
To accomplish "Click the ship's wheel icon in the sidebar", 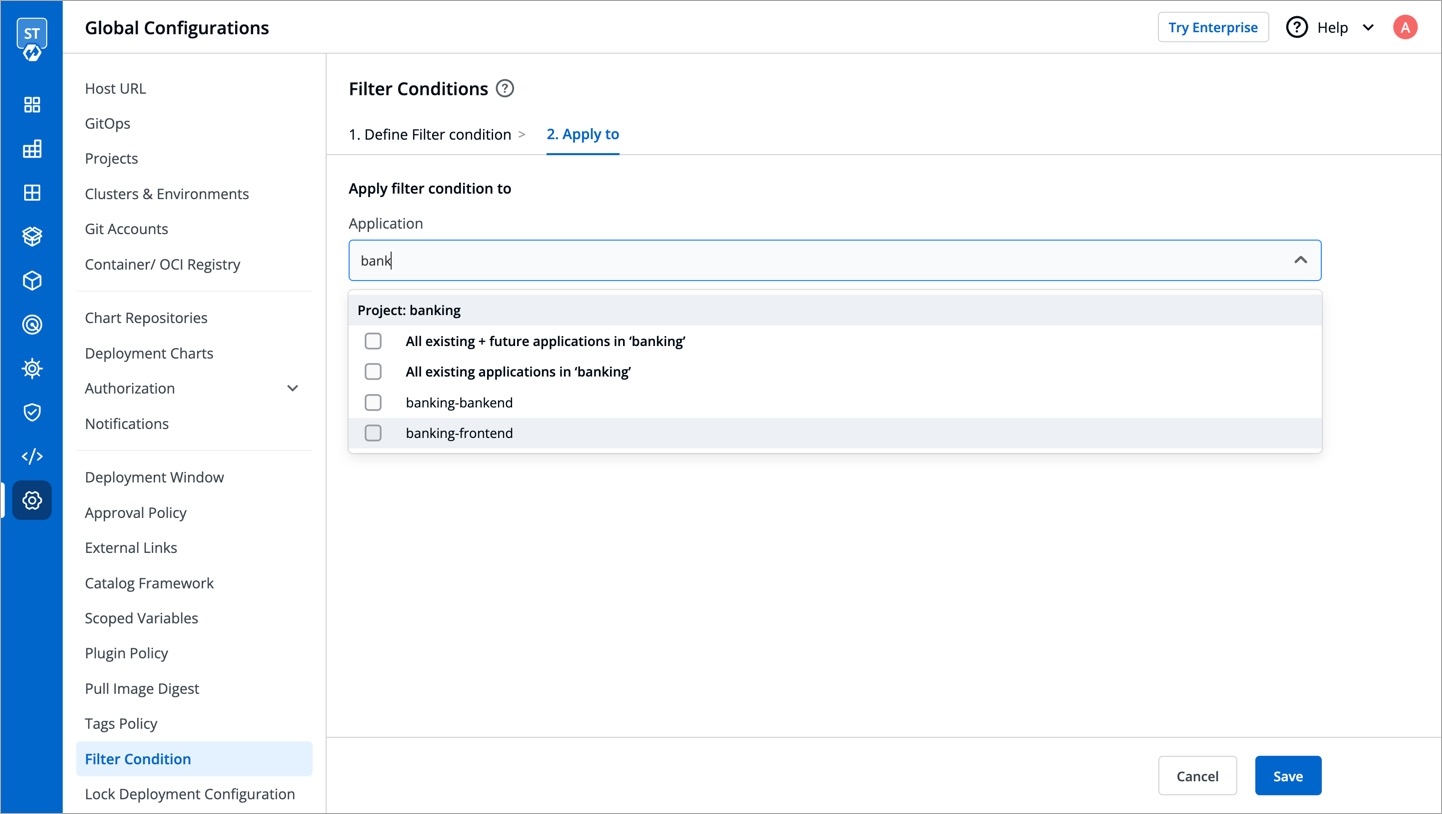I will coord(32,369).
